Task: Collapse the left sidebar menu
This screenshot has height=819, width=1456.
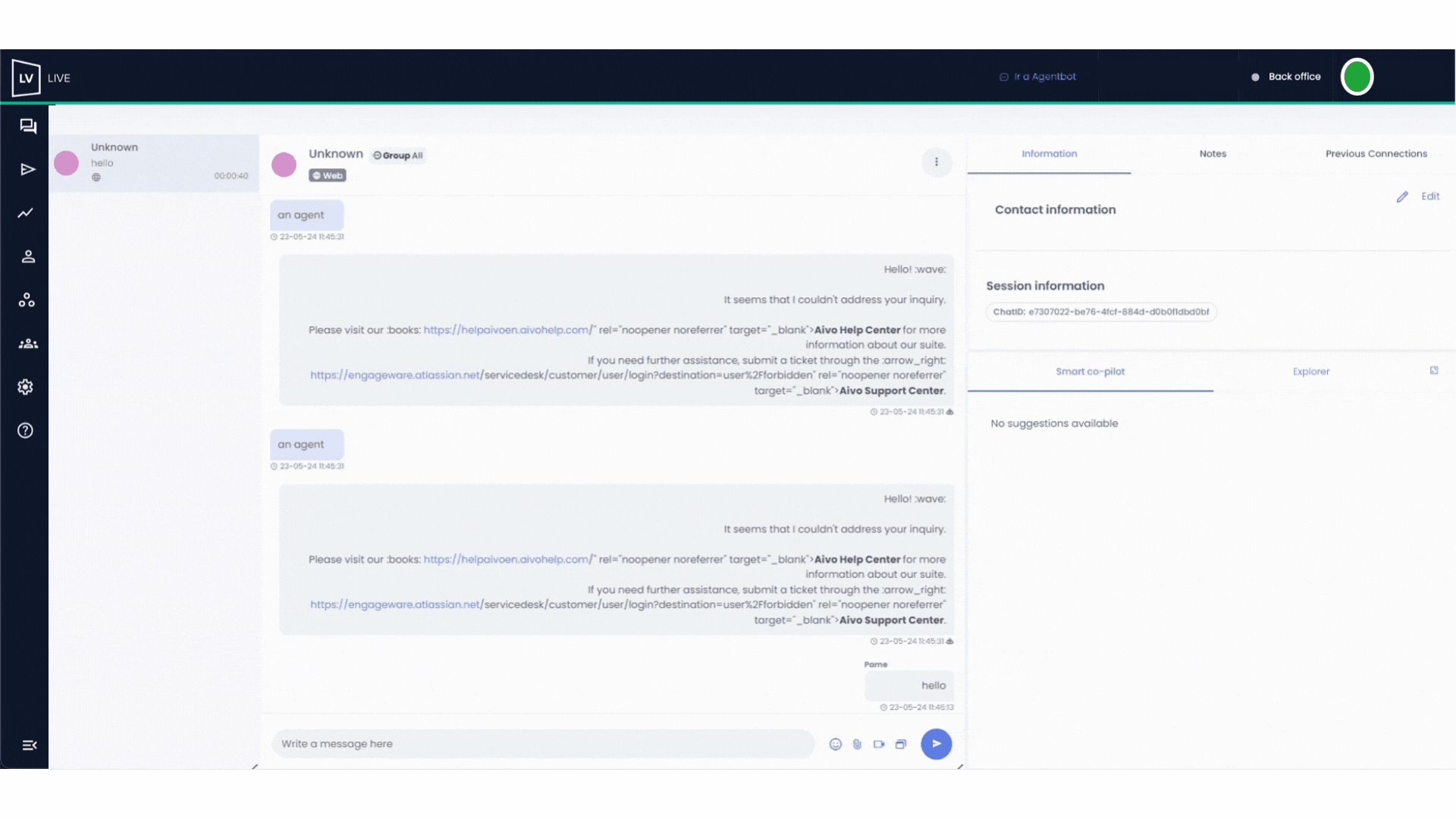Action: coord(29,745)
